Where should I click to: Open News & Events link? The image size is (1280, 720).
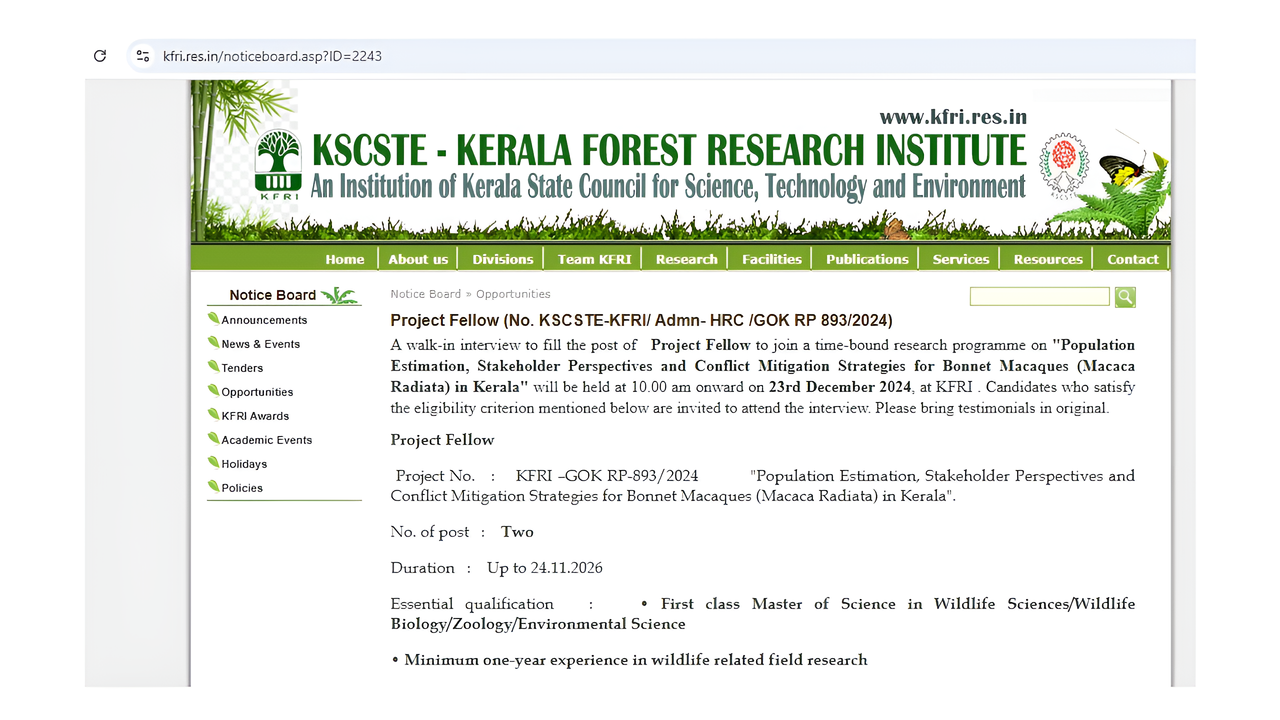[261, 344]
